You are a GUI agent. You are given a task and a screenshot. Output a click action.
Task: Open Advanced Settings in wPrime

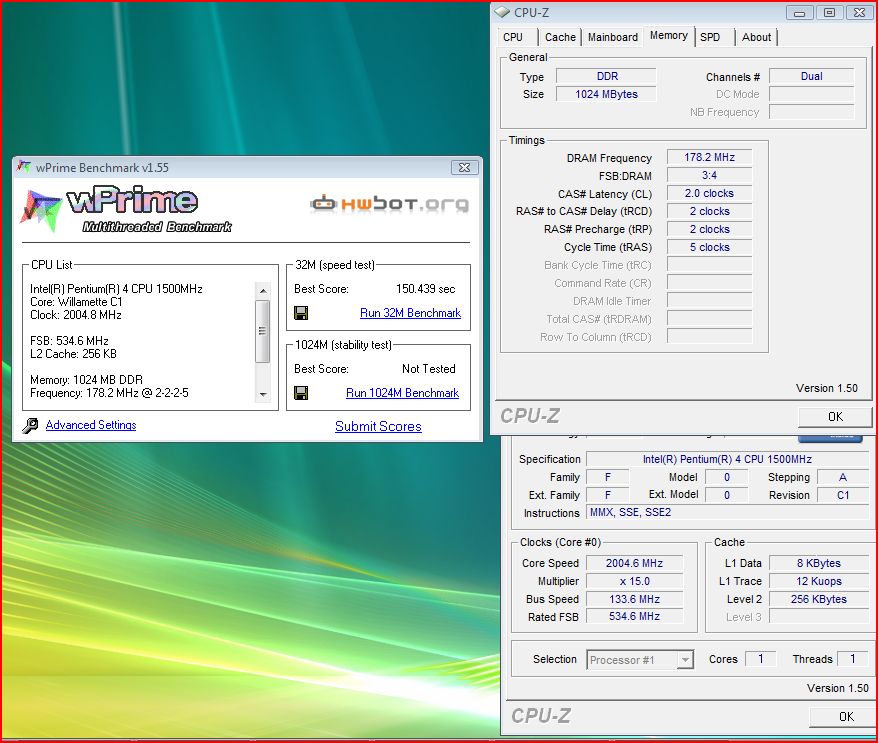[91, 425]
